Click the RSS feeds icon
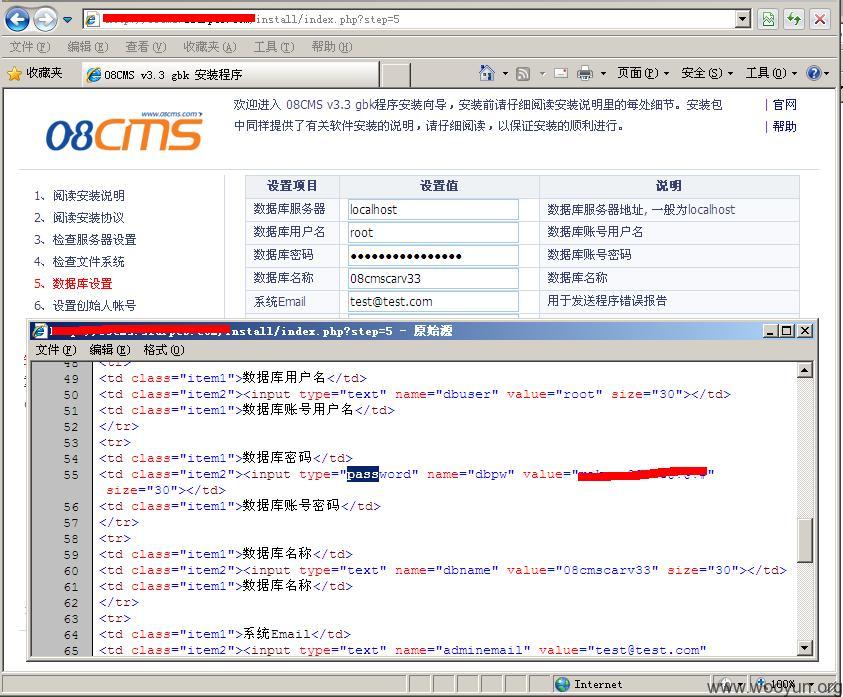The height and width of the screenshot is (697, 843). 523,73
